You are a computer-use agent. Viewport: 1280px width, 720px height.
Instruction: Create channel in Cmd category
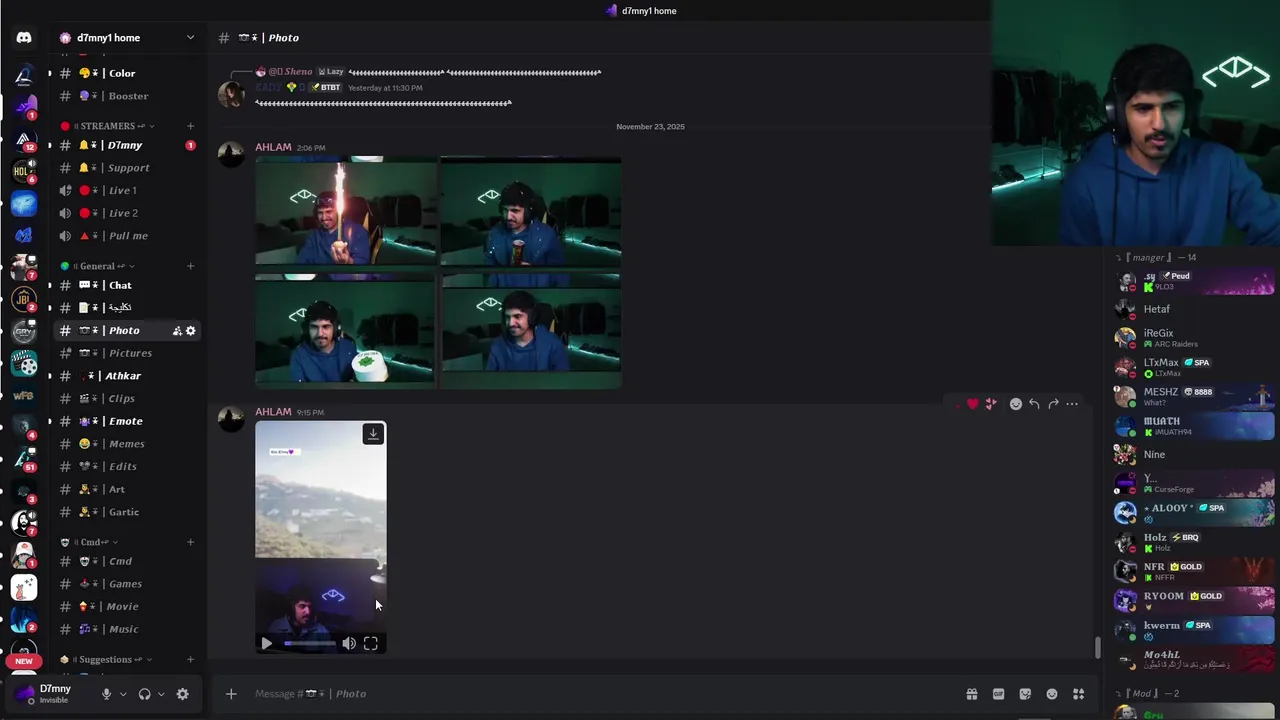pyautogui.click(x=190, y=542)
